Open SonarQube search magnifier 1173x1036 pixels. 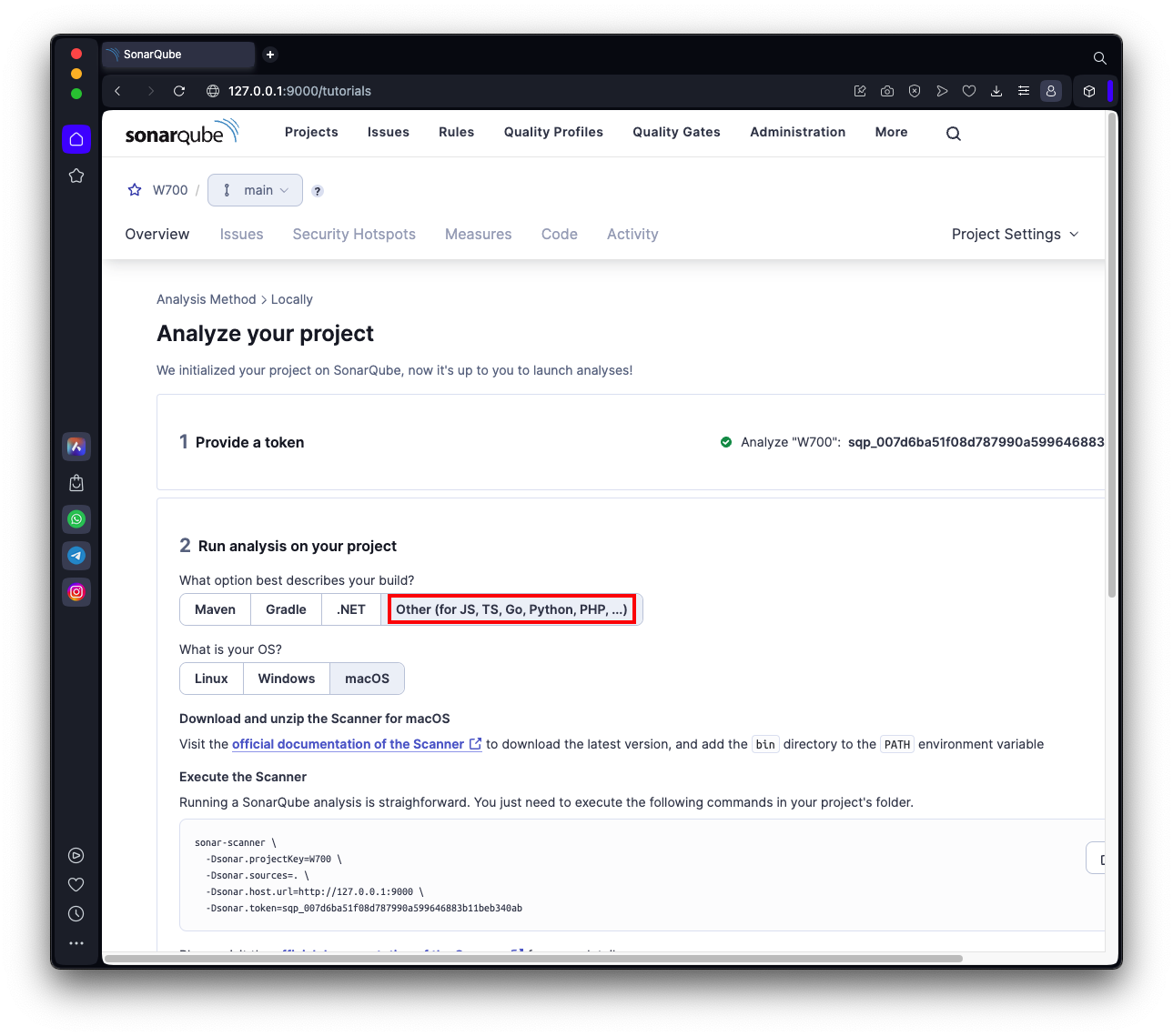(954, 134)
